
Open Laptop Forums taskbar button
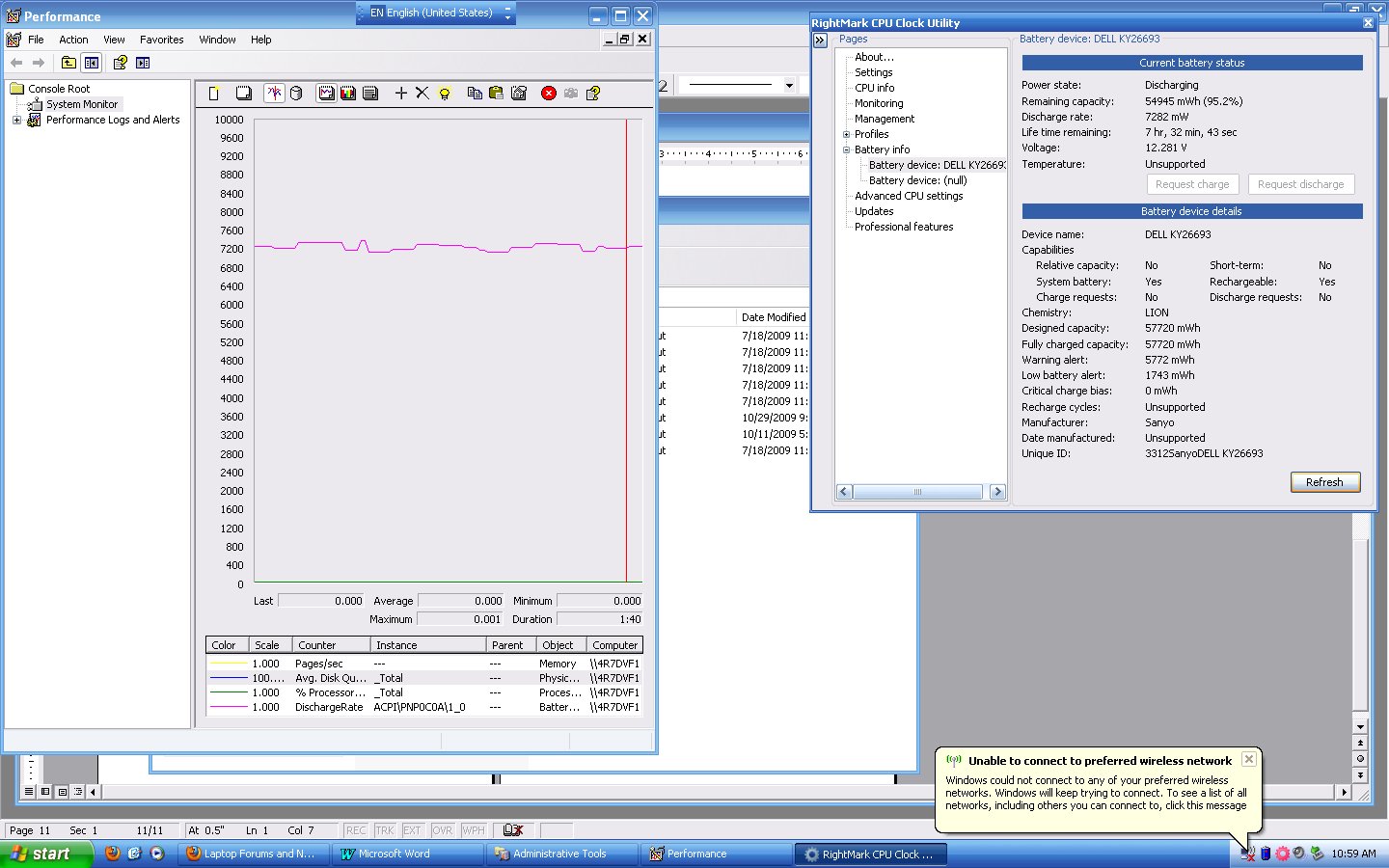point(253,854)
